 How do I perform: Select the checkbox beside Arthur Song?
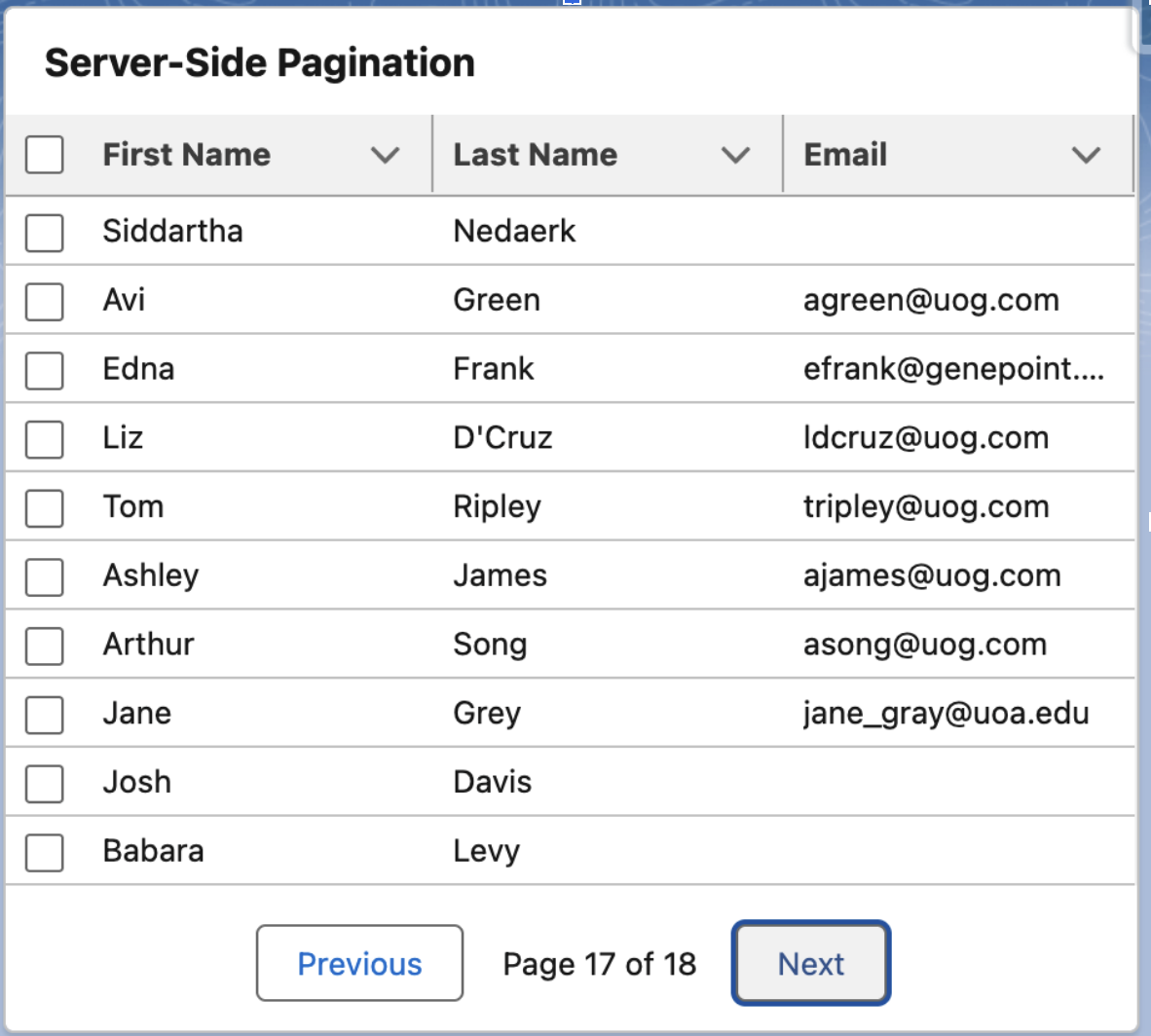pos(44,645)
